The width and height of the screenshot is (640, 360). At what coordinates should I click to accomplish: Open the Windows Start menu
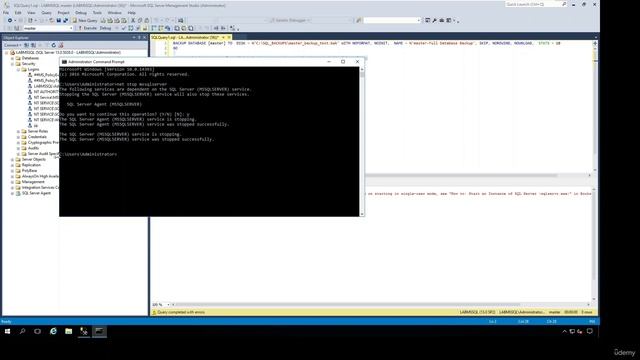tap(7, 331)
